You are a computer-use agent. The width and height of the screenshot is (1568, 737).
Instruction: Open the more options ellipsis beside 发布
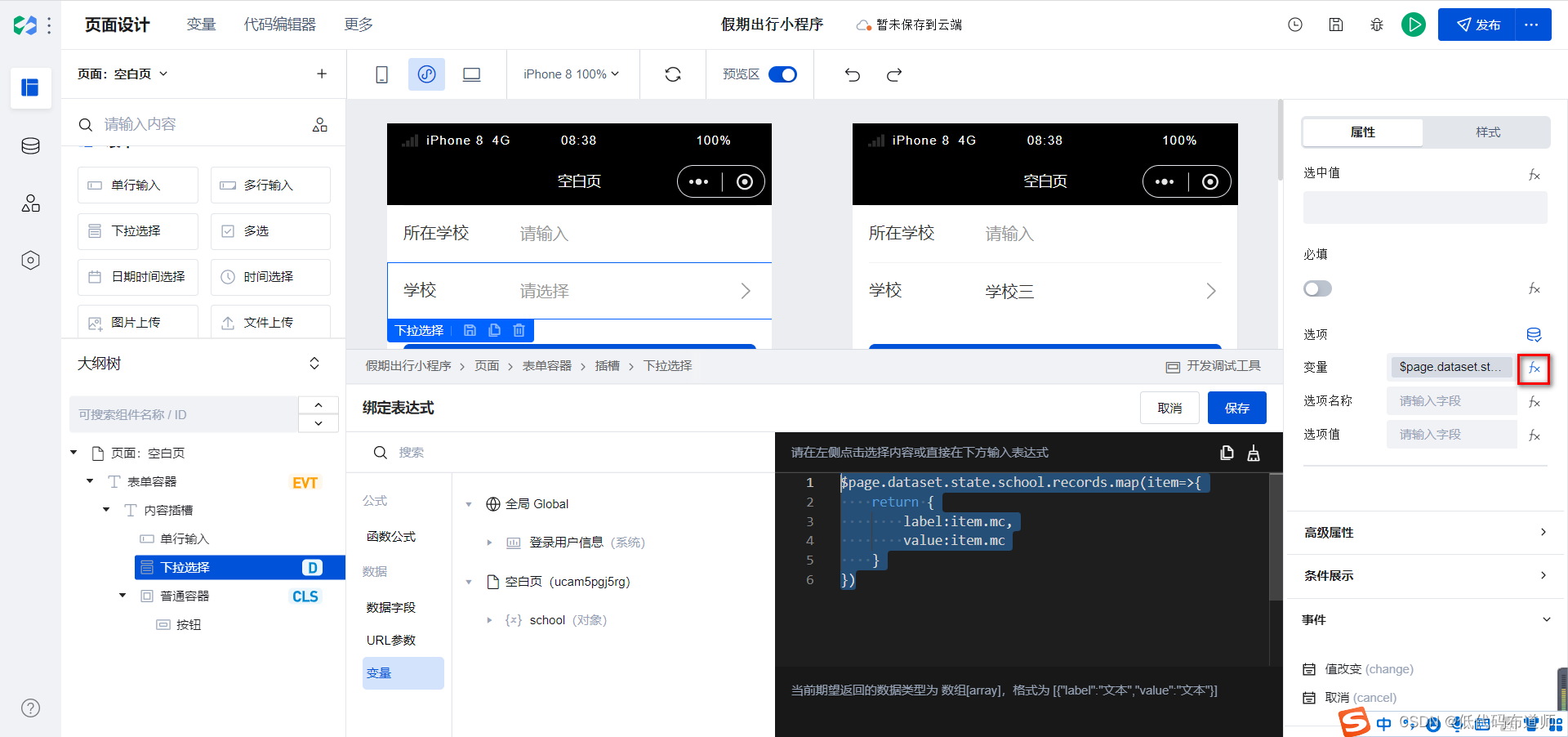[x=1532, y=25]
